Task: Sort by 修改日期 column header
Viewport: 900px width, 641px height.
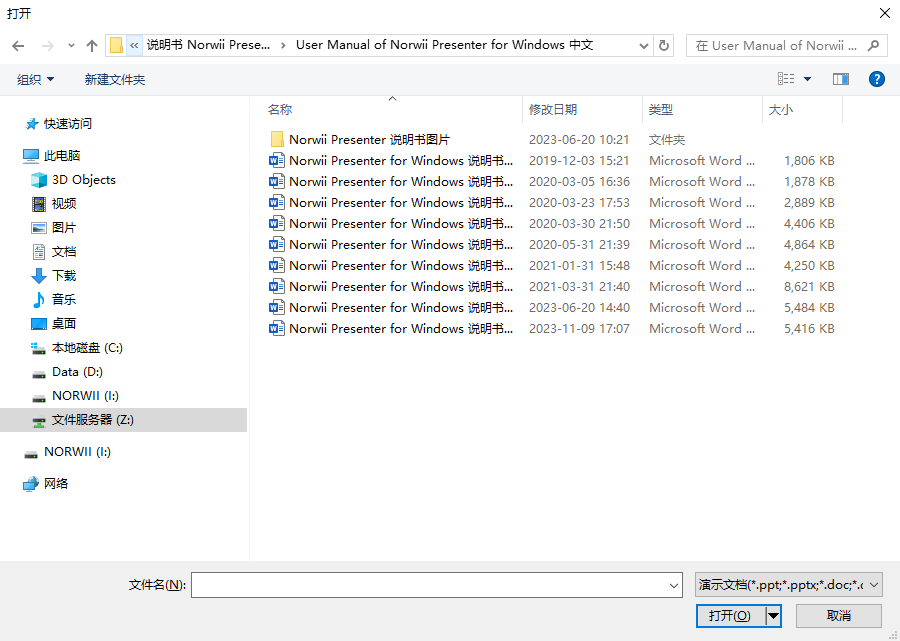Action: (x=583, y=110)
